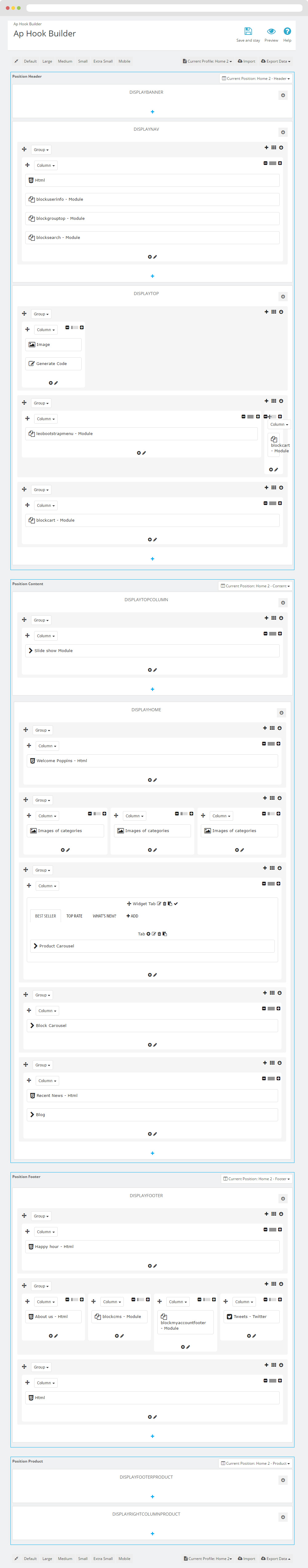Click the Recent News - Html widget
308x1568 pixels.
pos(152,1095)
